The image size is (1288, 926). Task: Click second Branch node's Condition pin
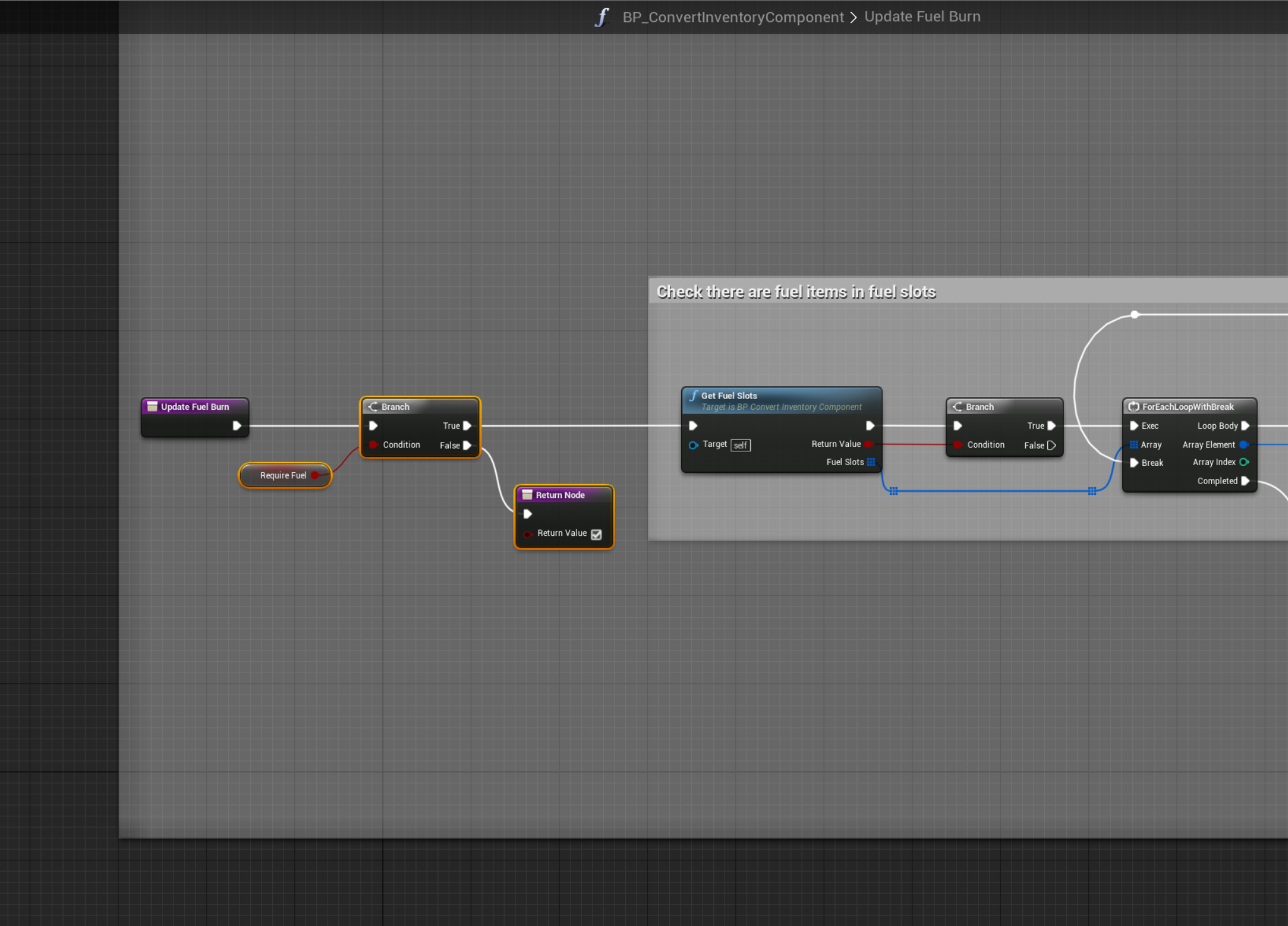pos(958,445)
